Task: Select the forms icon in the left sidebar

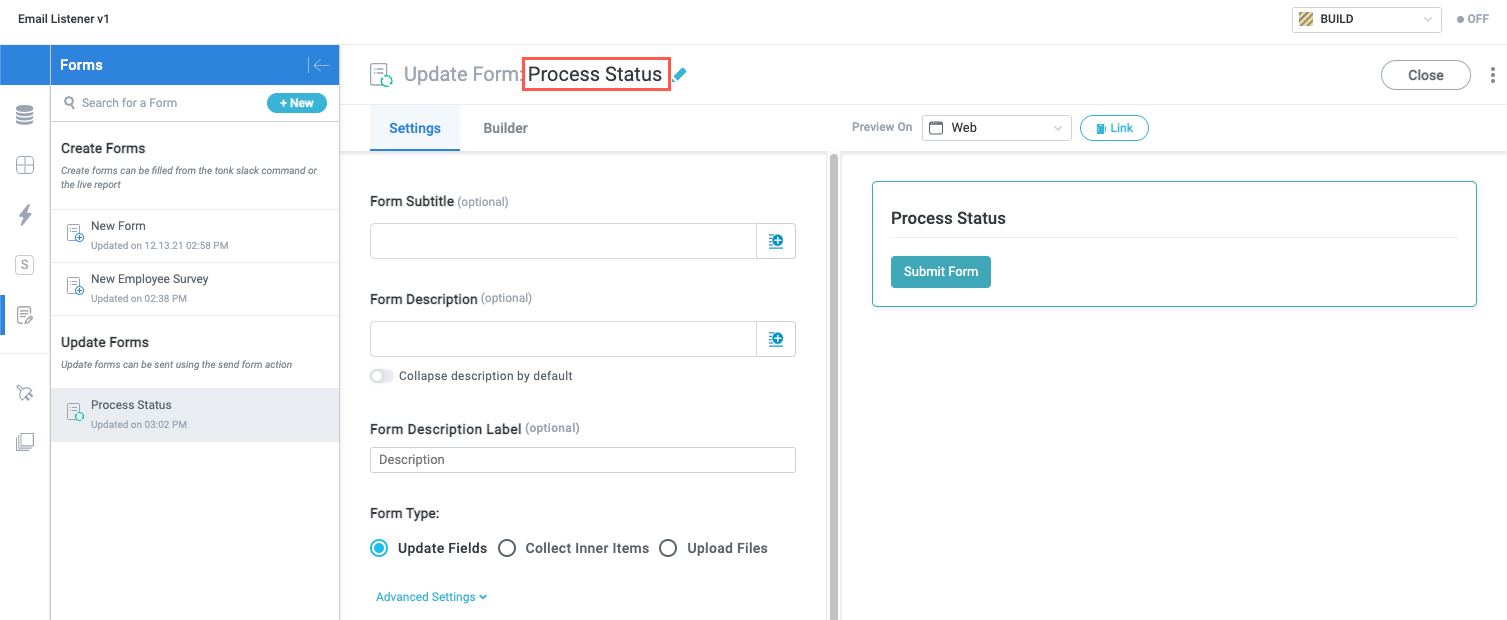Action: [x=24, y=314]
